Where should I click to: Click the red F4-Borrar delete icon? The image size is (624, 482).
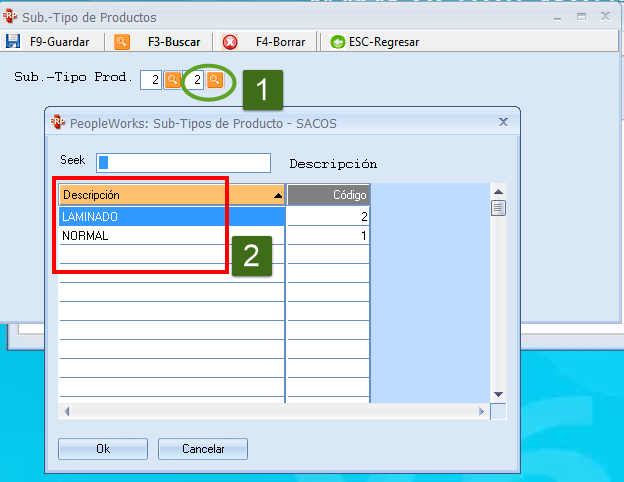pos(230,42)
